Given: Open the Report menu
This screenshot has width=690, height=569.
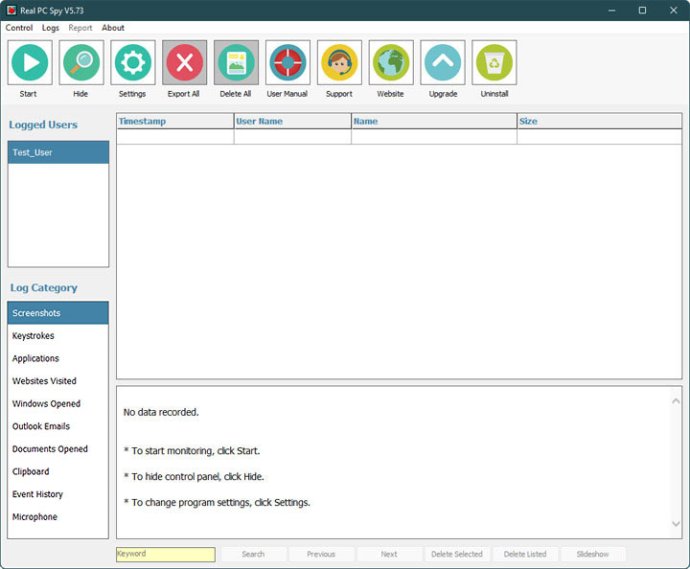Looking at the screenshot, I should pos(80,28).
